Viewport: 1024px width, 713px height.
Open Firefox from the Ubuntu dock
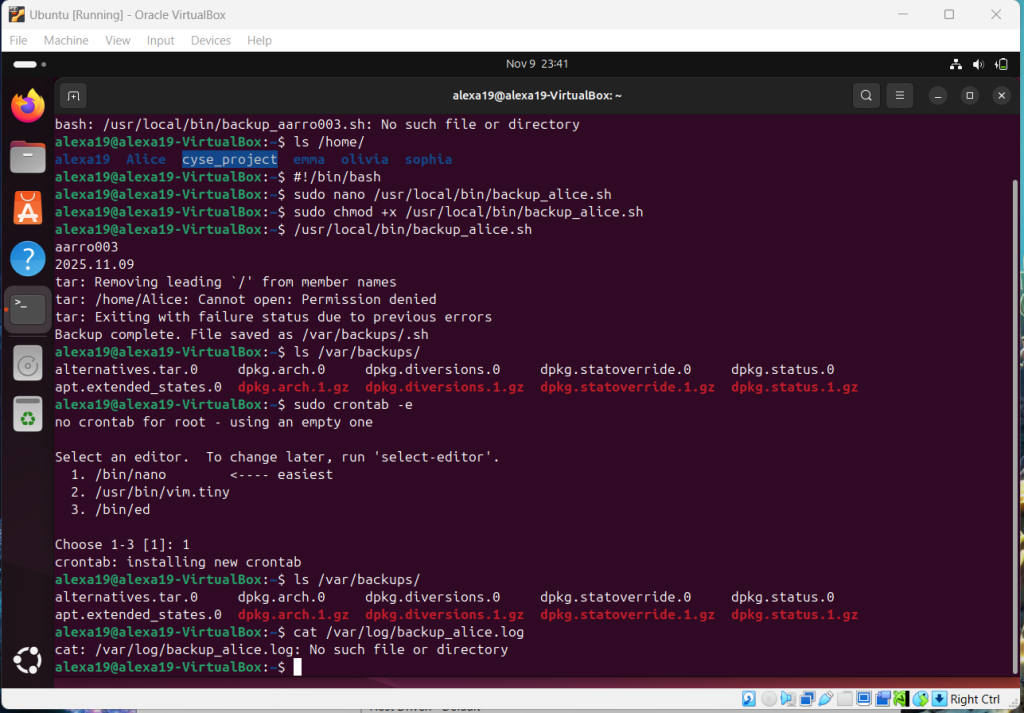coord(28,105)
